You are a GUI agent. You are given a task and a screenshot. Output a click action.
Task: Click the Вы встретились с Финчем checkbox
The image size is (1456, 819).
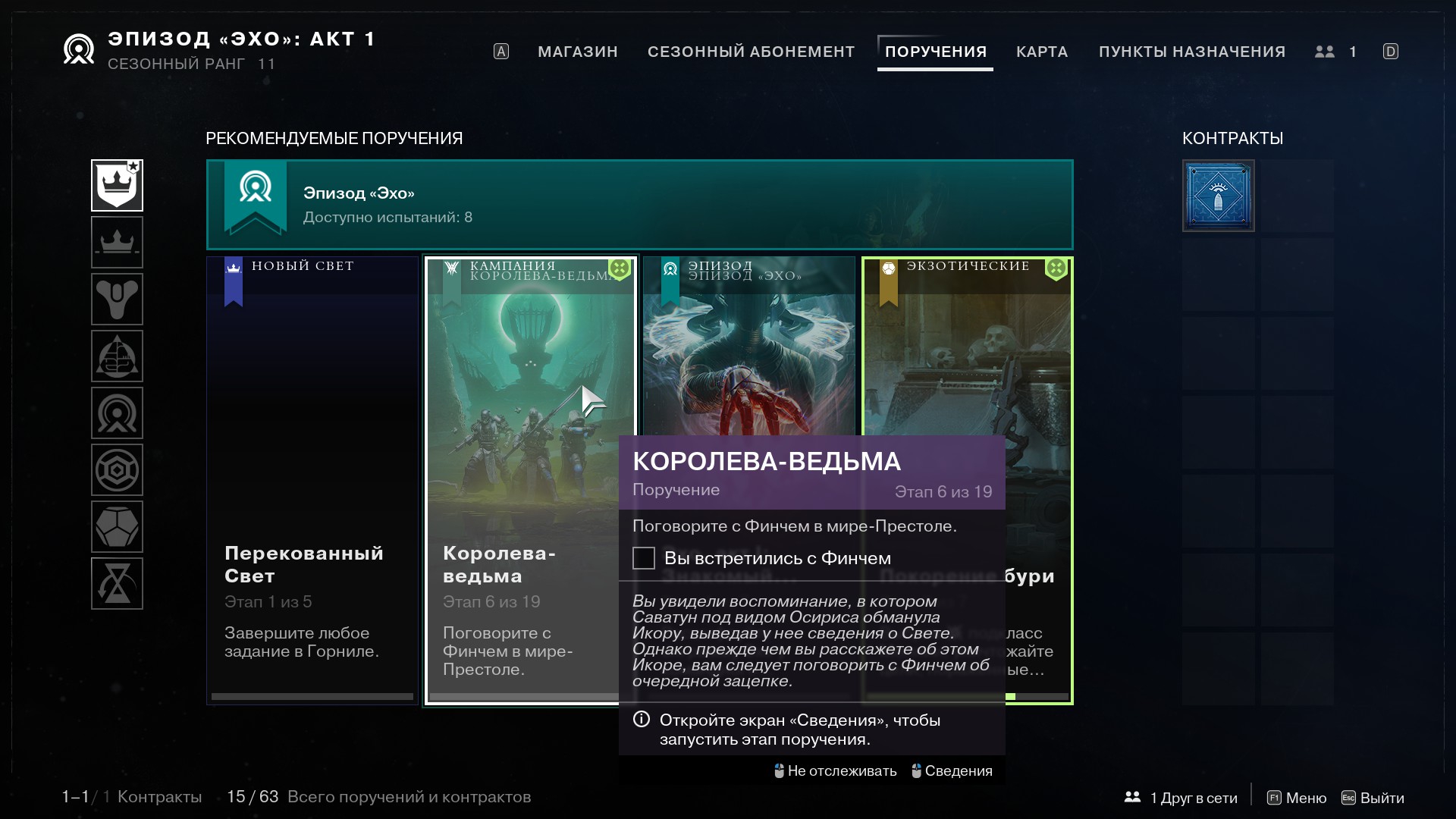pyautogui.click(x=644, y=558)
